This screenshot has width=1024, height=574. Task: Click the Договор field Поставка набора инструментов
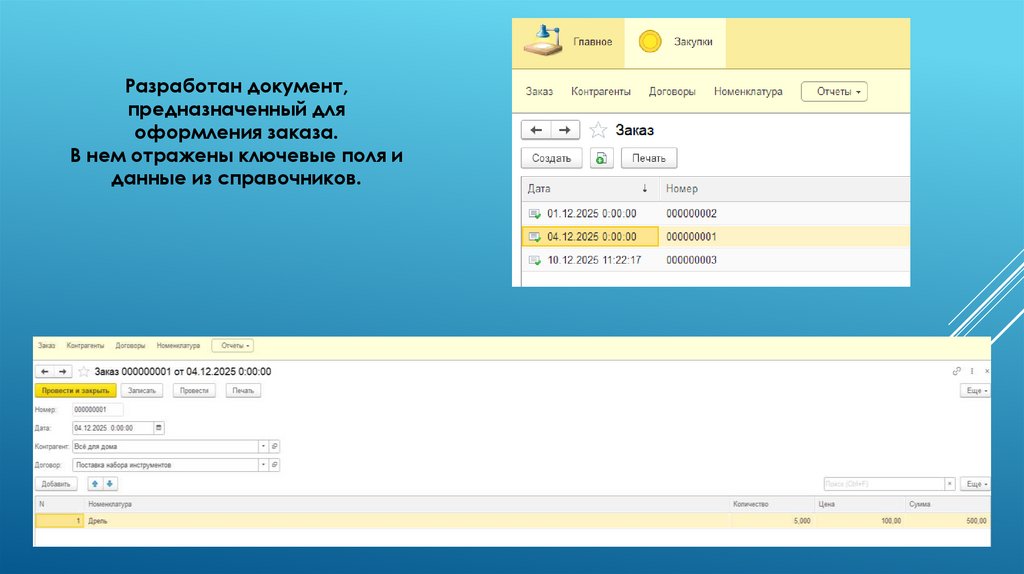click(x=165, y=465)
